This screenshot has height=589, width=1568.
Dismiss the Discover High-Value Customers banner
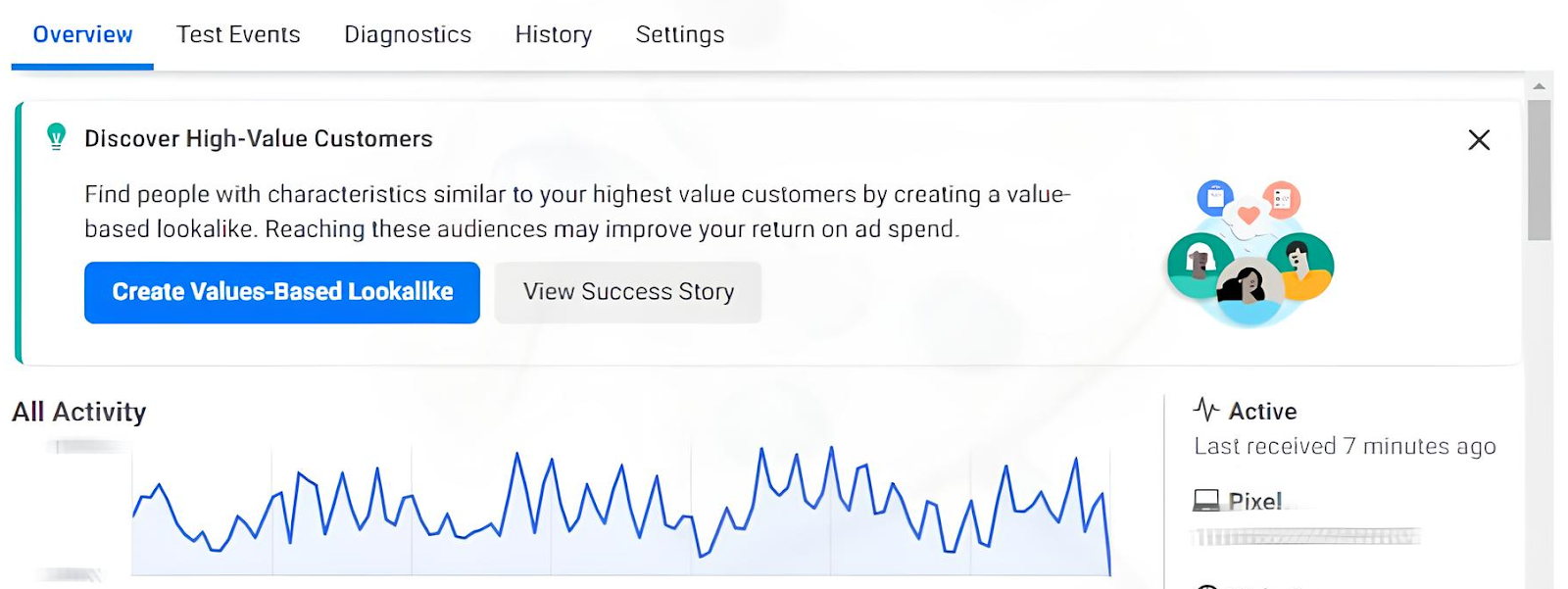1479,140
